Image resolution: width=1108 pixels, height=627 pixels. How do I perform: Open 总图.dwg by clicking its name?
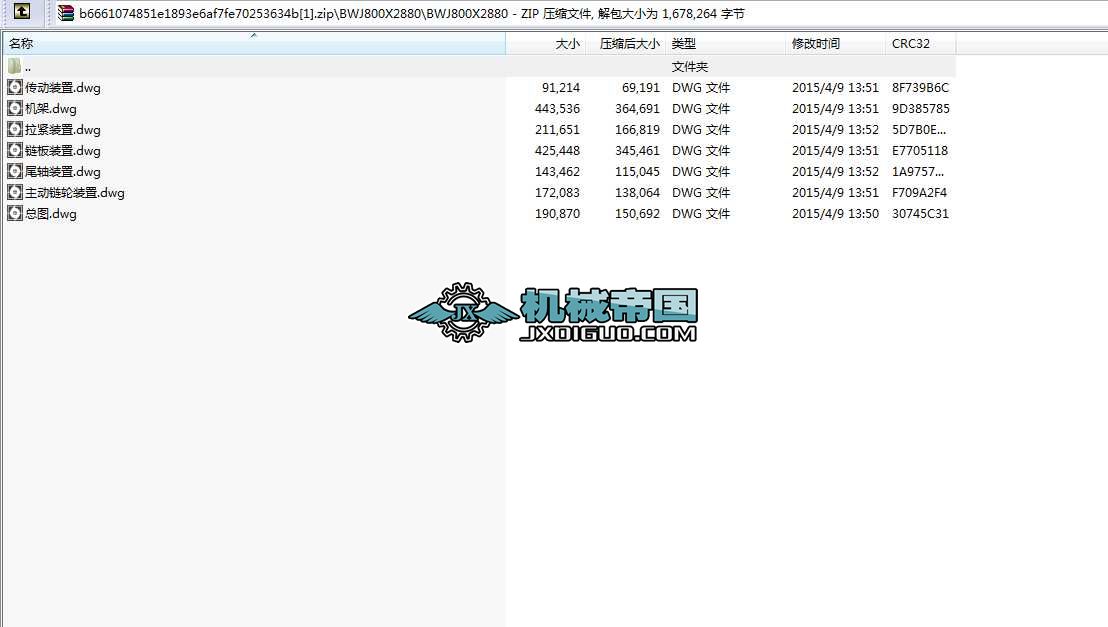(x=52, y=213)
